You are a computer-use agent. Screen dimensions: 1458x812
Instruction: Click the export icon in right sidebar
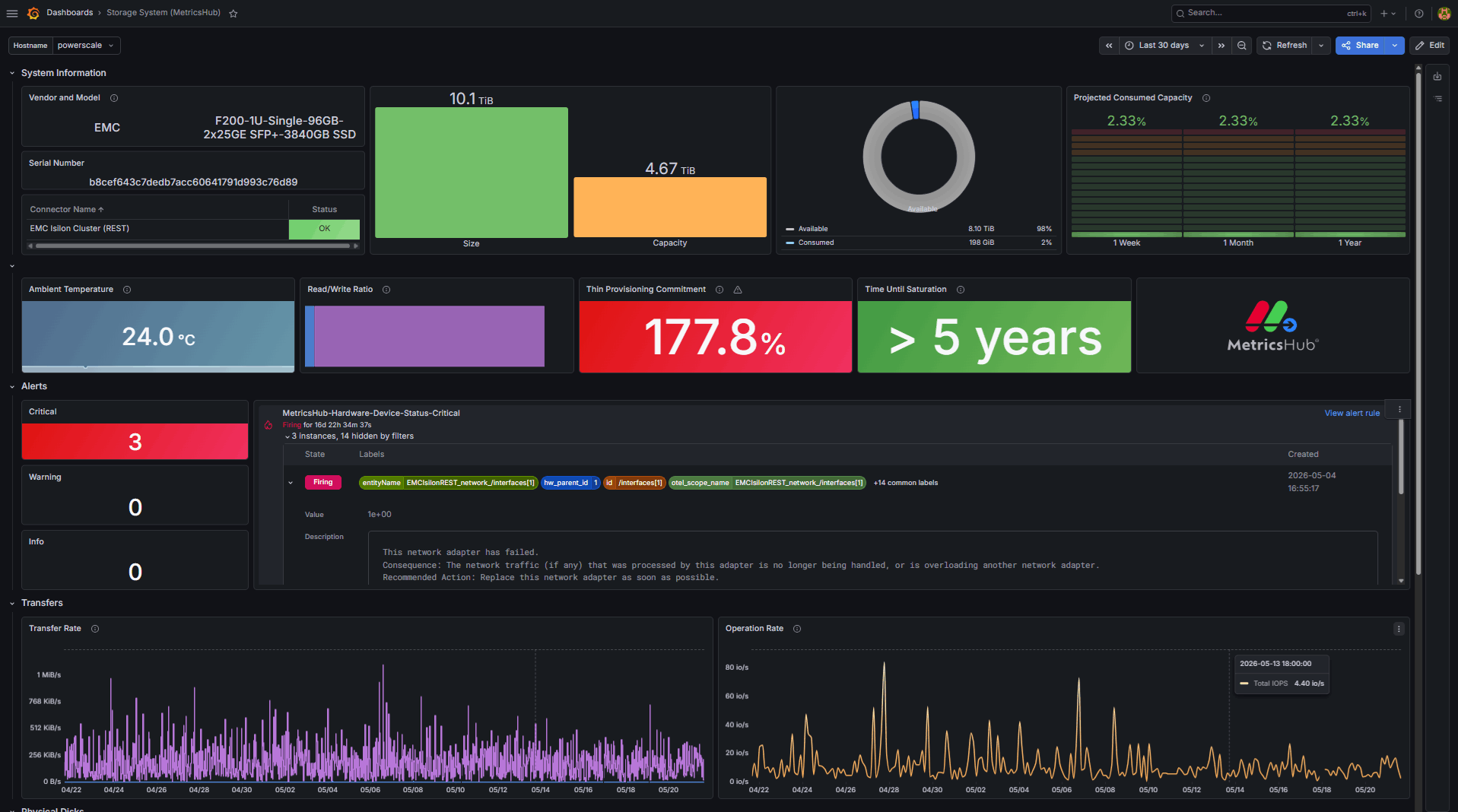[x=1437, y=76]
